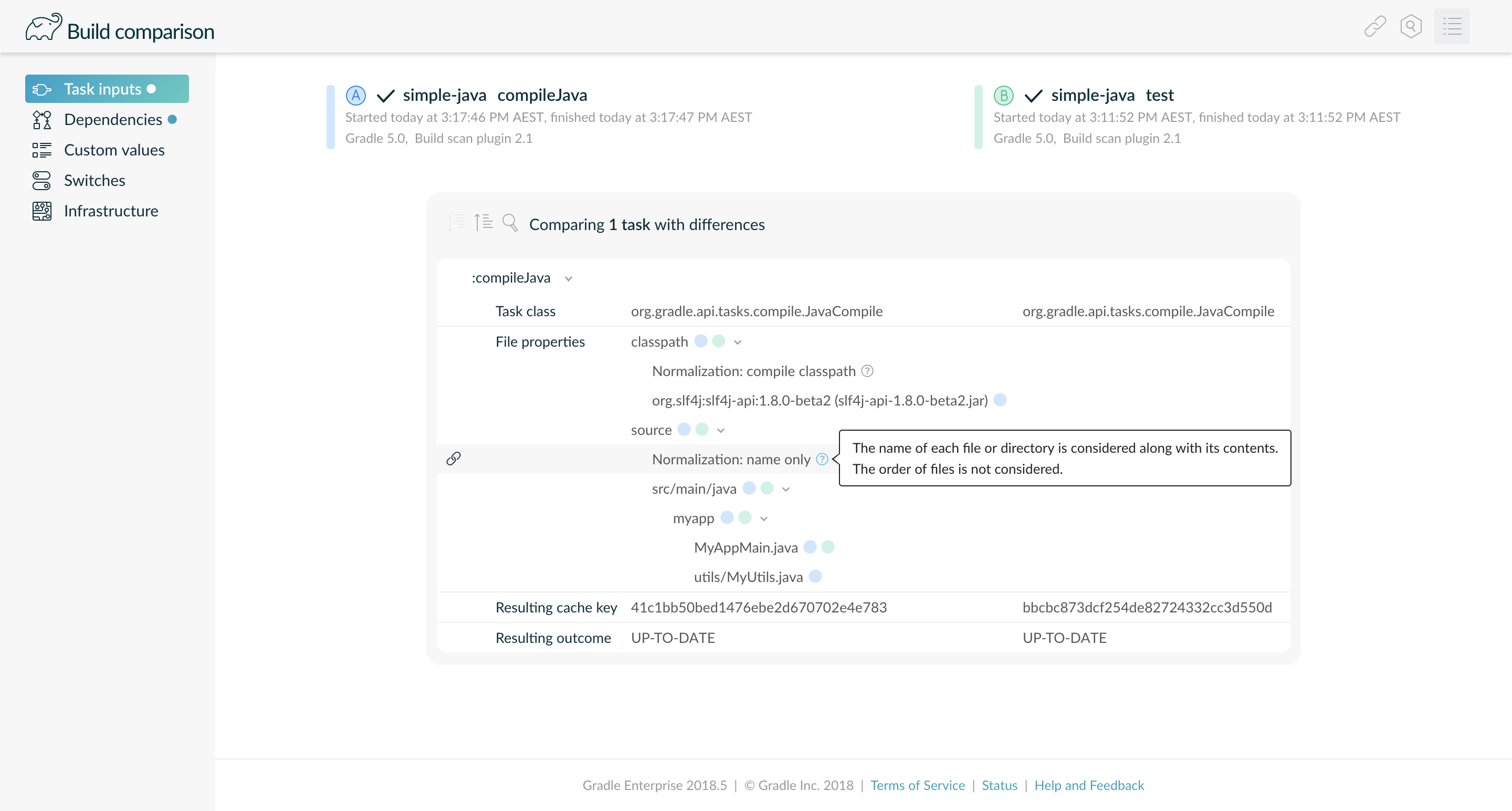Open the search icon next to the comparison title
1512x811 pixels.
click(x=510, y=223)
